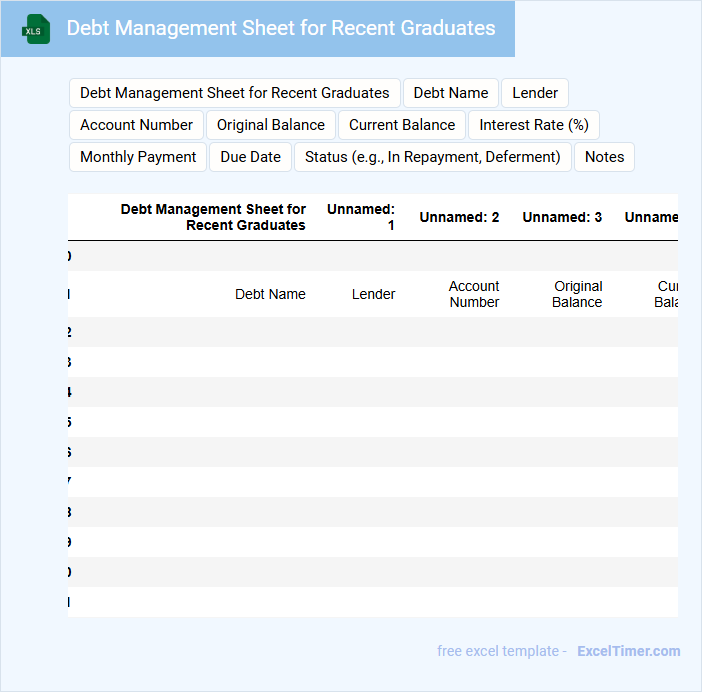Click the 'Unnamed: 2' column header
The height and width of the screenshot is (692, 702).
[459, 217]
